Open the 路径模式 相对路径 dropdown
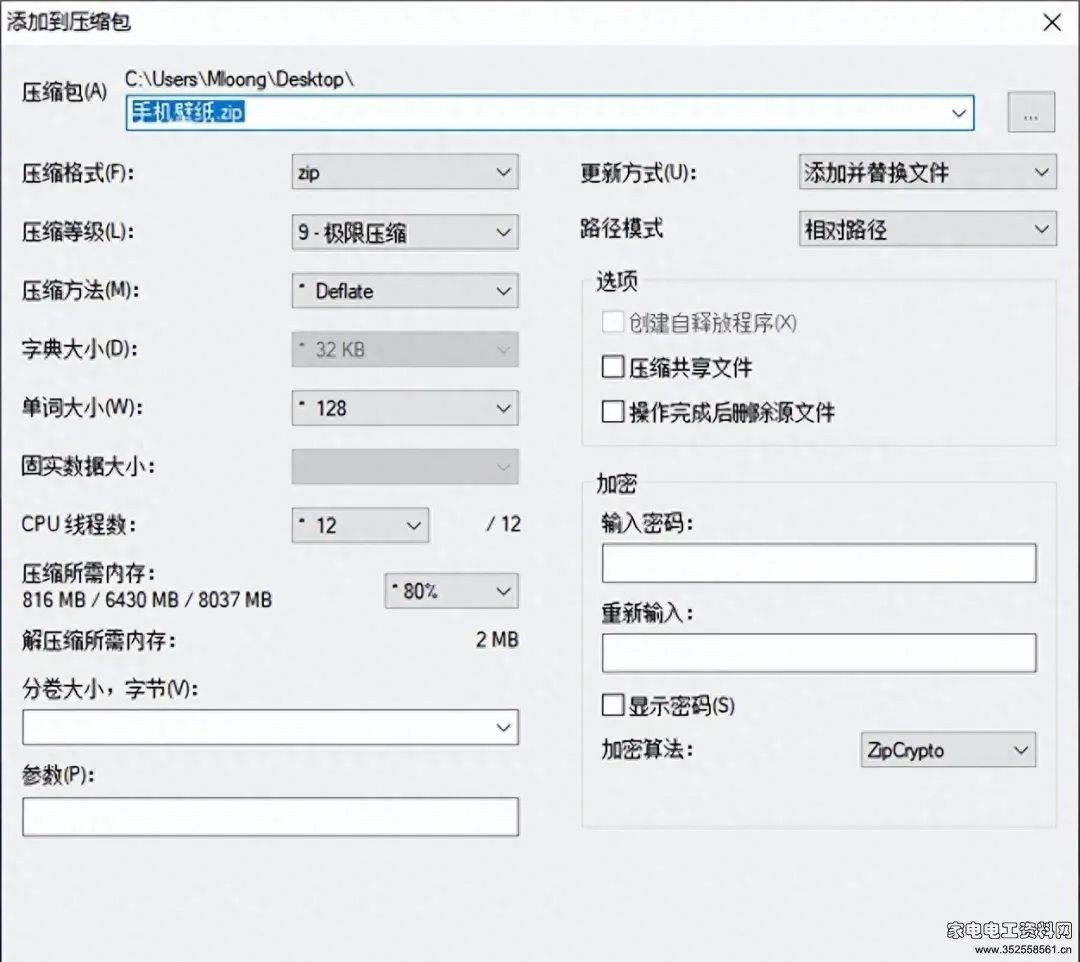 927,230
